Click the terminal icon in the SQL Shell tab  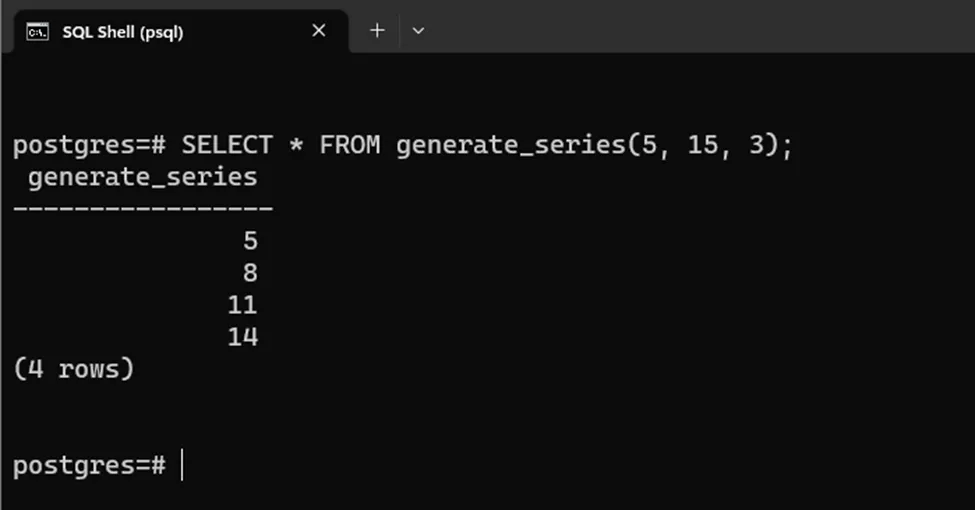(x=37, y=31)
